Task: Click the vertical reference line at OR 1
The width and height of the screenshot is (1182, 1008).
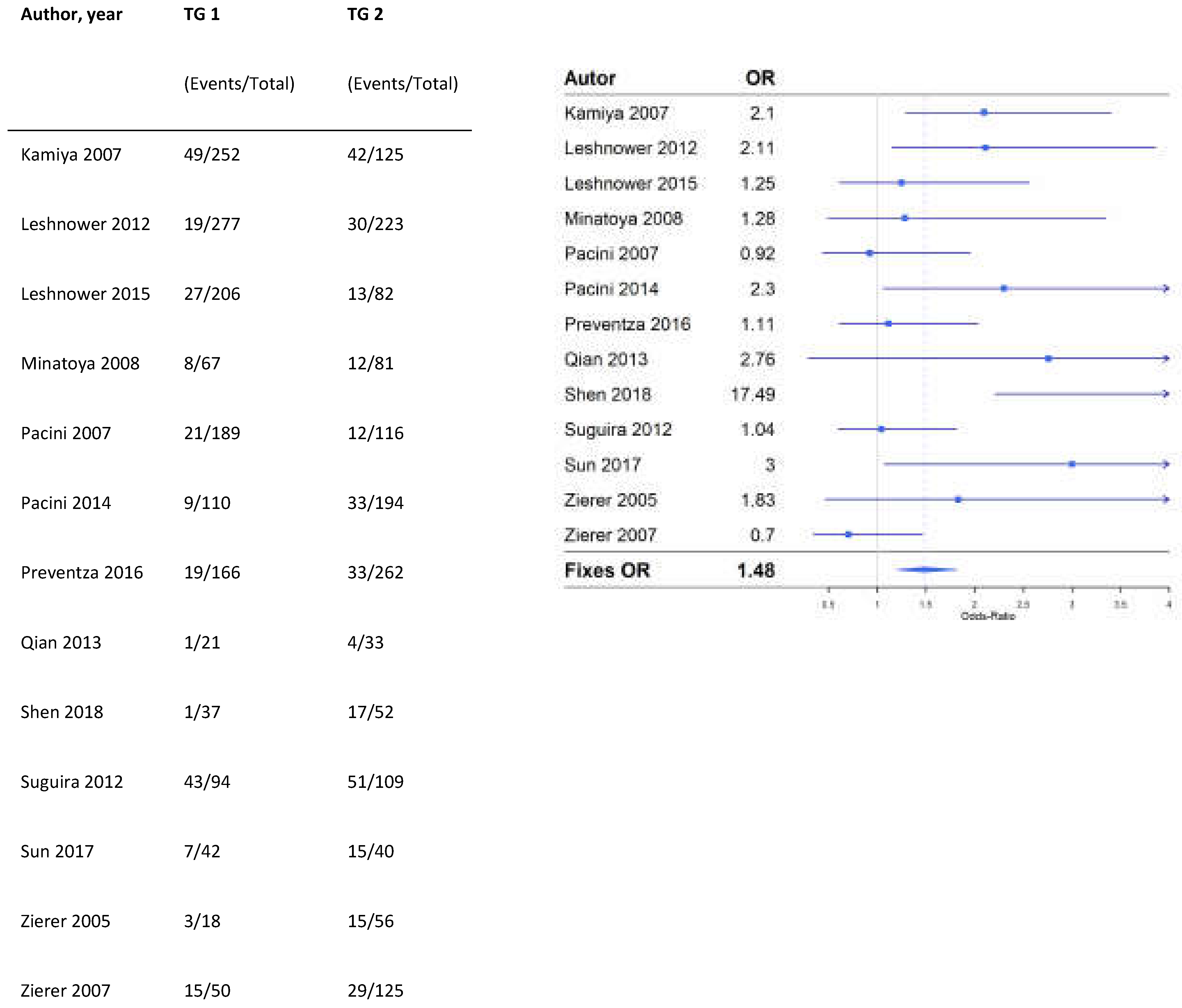Action: coord(877,342)
